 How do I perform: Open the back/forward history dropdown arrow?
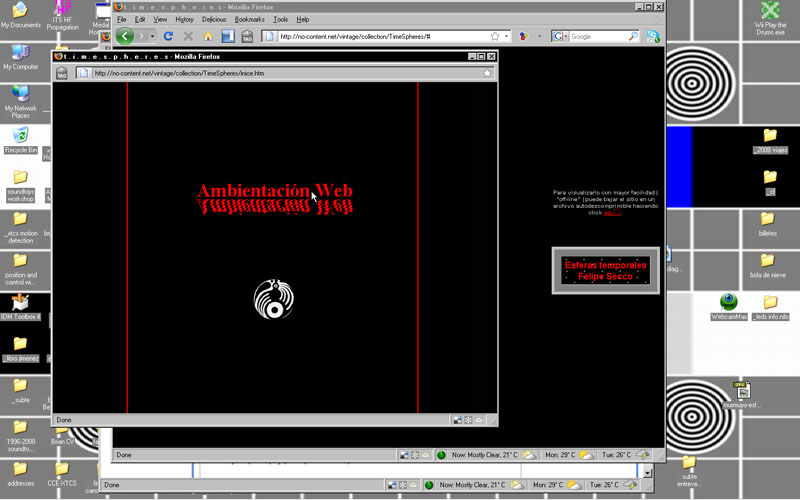pyautogui.click(x=152, y=37)
